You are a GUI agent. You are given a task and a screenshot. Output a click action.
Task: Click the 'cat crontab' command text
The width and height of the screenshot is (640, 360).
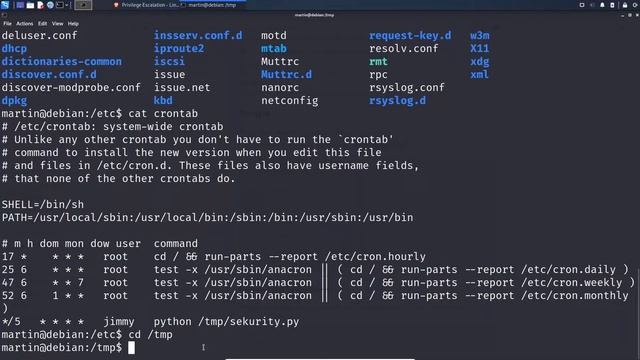click(163, 114)
